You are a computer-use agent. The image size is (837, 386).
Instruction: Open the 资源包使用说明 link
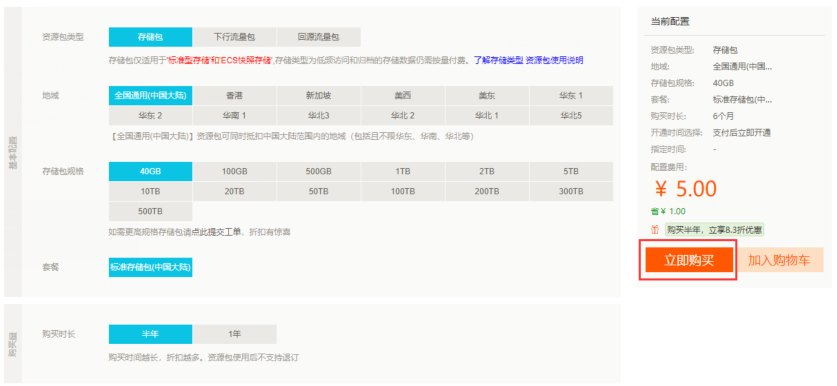click(x=554, y=60)
